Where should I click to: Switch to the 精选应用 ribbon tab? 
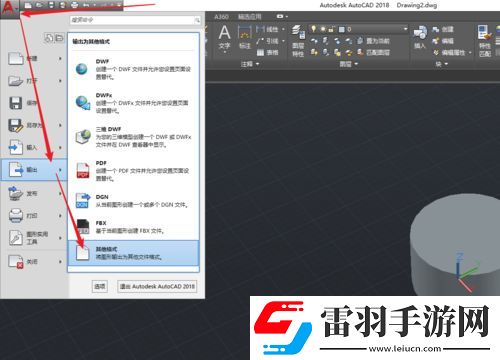coord(249,16)
